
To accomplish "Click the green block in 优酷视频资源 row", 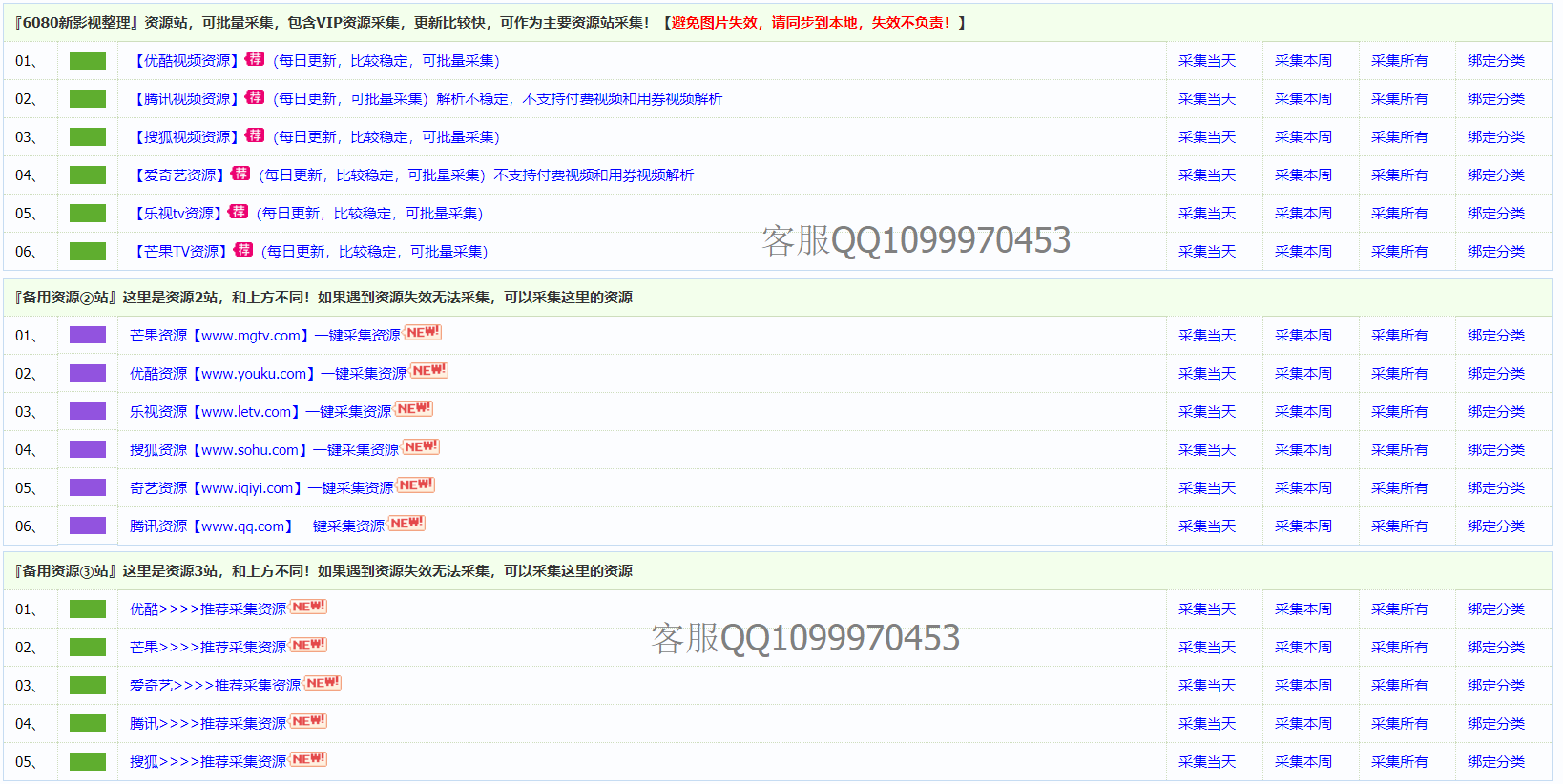I will pos(88,61).
